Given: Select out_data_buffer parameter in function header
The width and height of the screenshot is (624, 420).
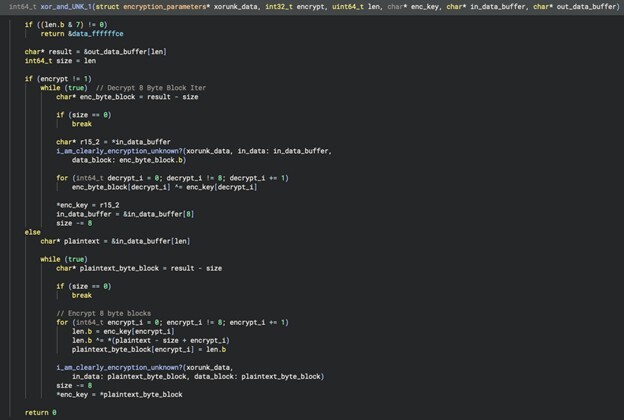Looking at the screenshot, I should (575, 7).
